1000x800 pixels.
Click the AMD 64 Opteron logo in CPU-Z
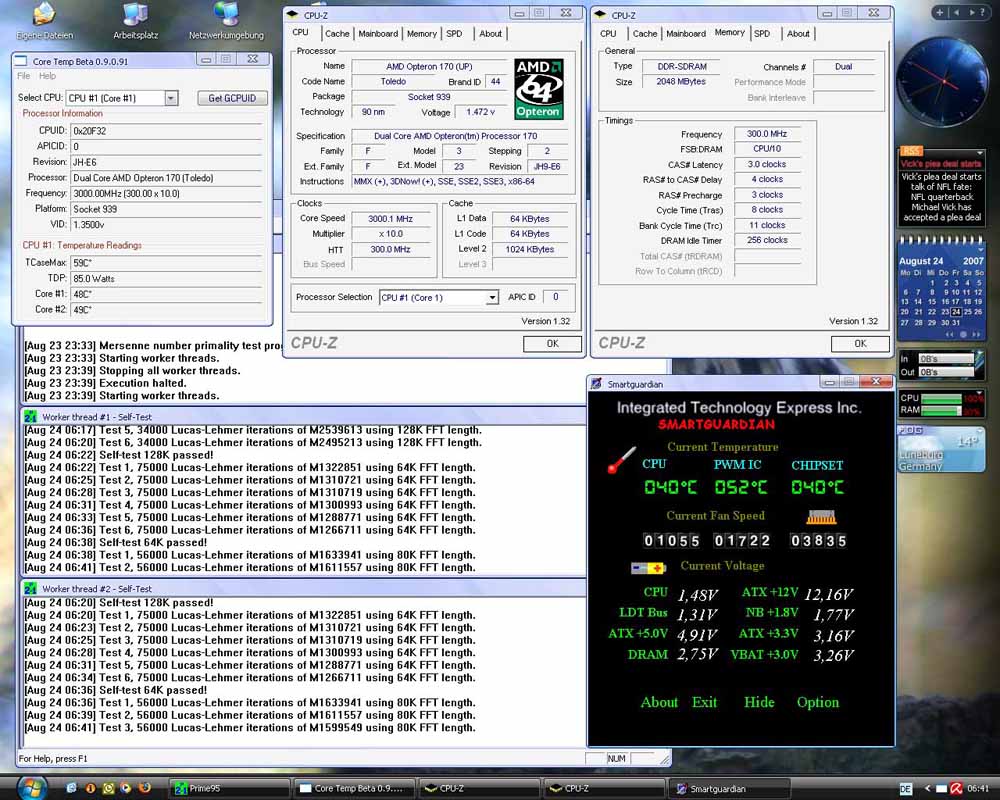[539, 89]
